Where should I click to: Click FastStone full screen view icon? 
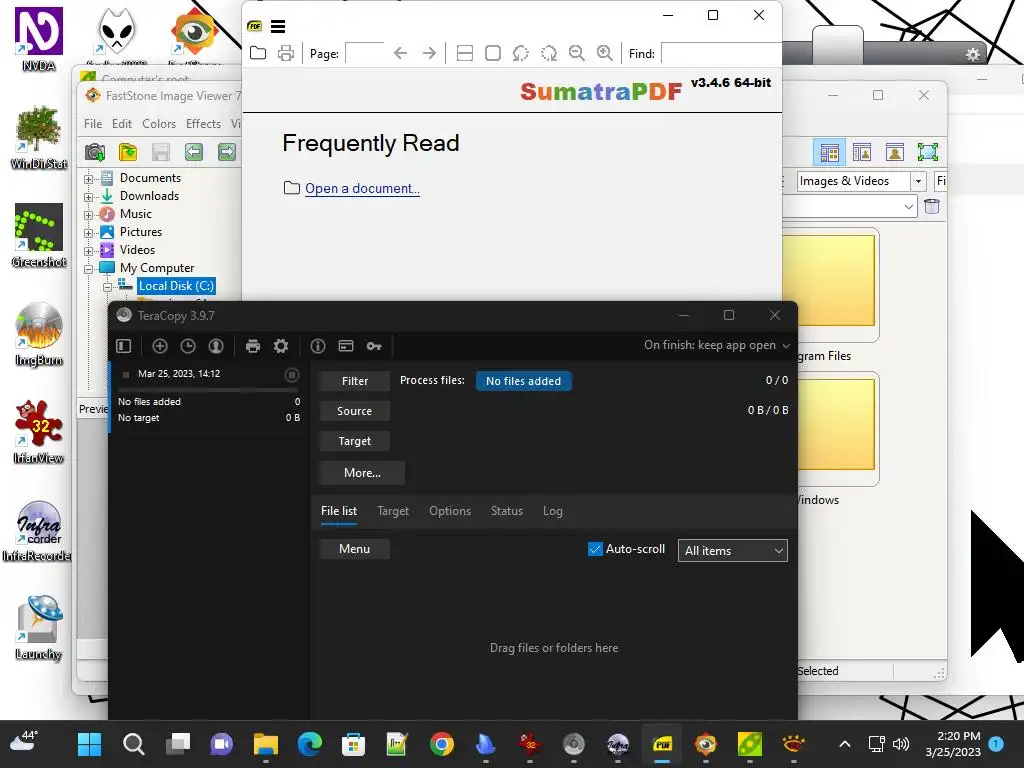(x=927, y=152)
